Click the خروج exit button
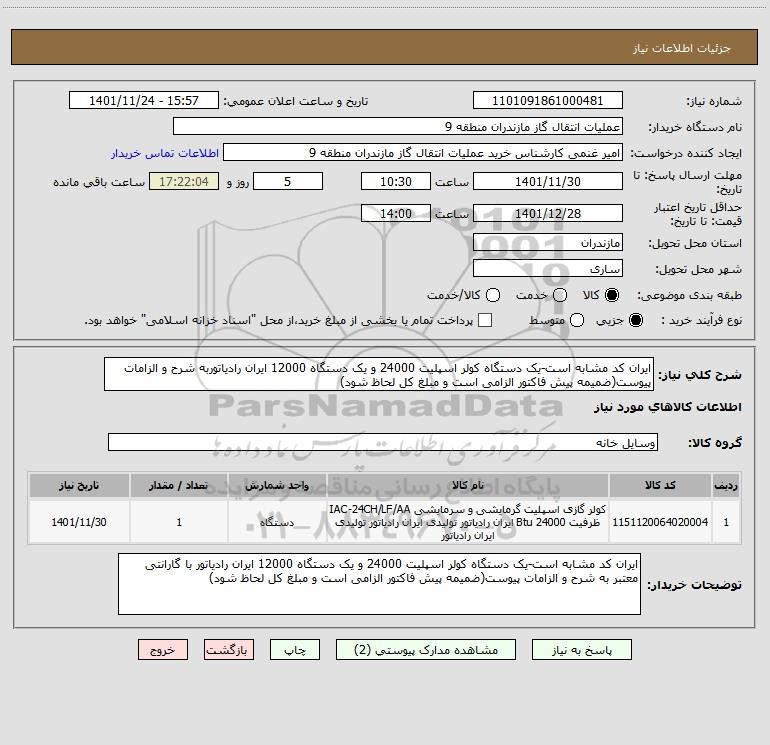The height and width of the screenshot is (745, 770). point(163,650)
